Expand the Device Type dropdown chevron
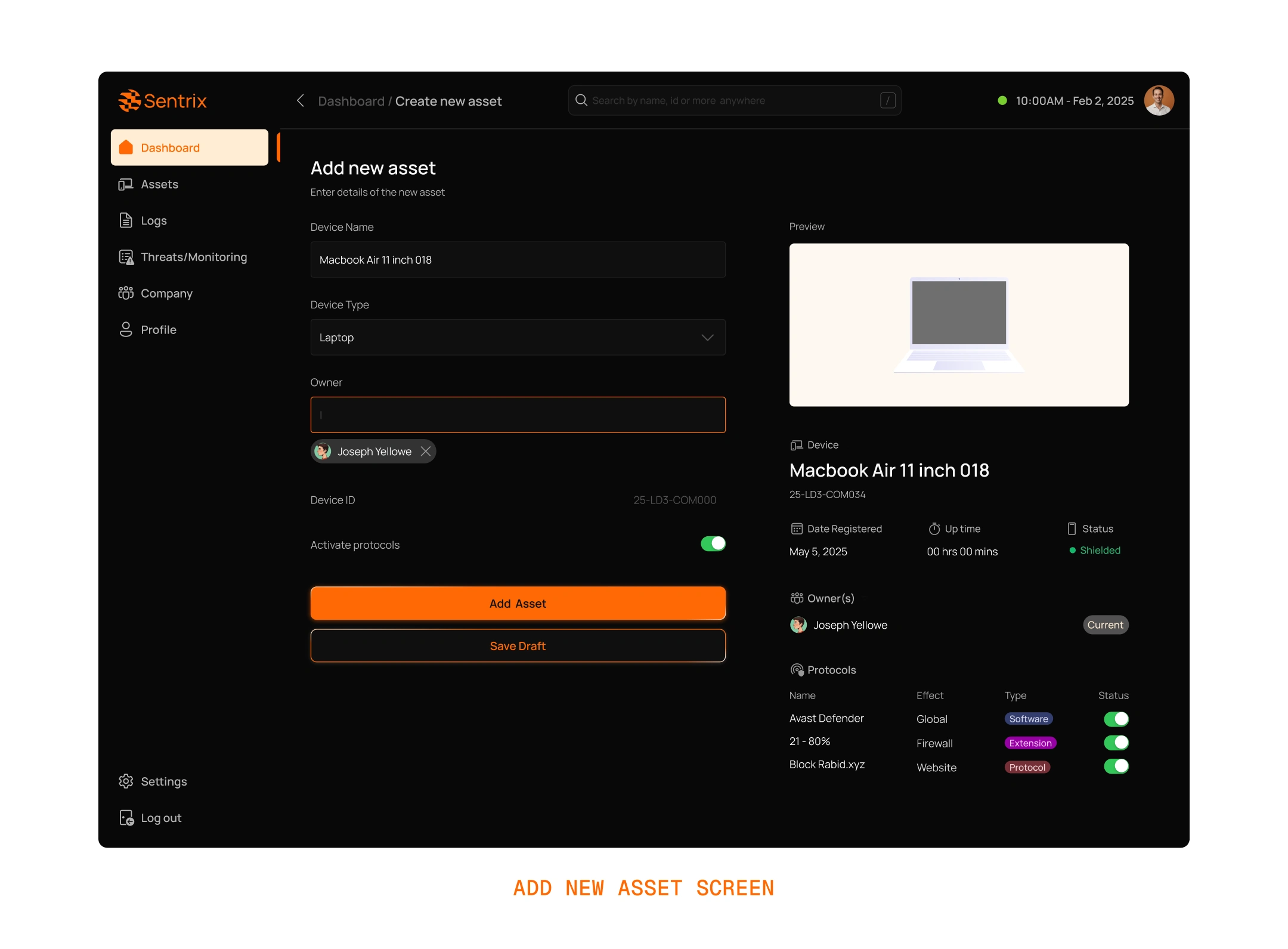Image resolution: width=1288 pixels, height=949 pixels. coord(707,338)
